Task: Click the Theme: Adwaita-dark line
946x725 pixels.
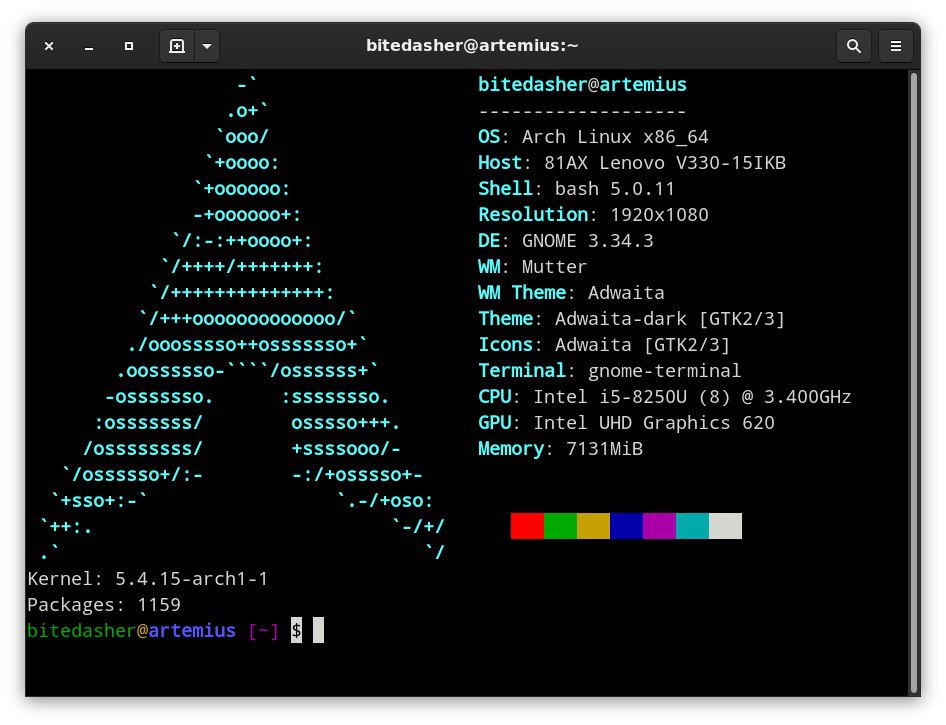Action: pos(632,318)
